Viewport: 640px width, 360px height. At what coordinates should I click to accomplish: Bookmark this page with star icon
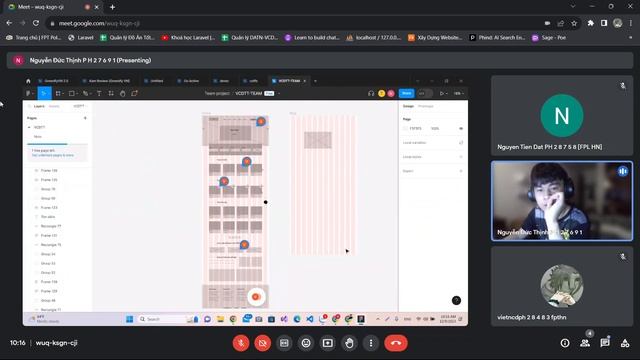coord(574,23)
